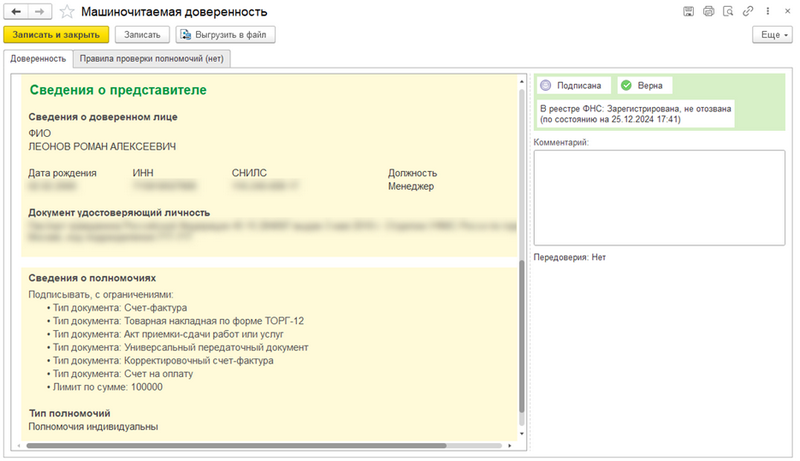Click the save diskette icon in title bar
Viewport: 800px width, 461px height.
(x=688, y=11)
